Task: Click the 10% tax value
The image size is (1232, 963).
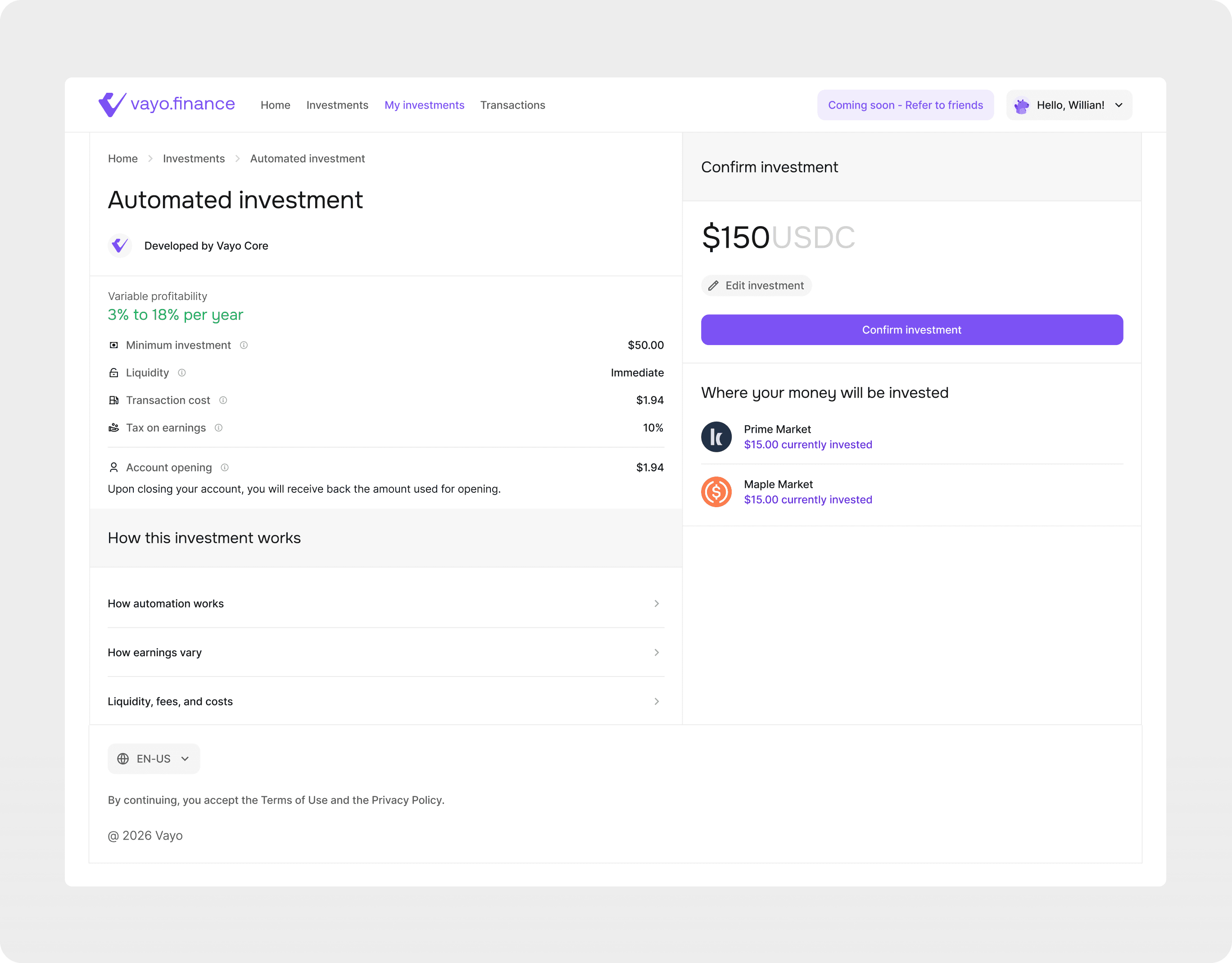Action: tap(652, 427)
